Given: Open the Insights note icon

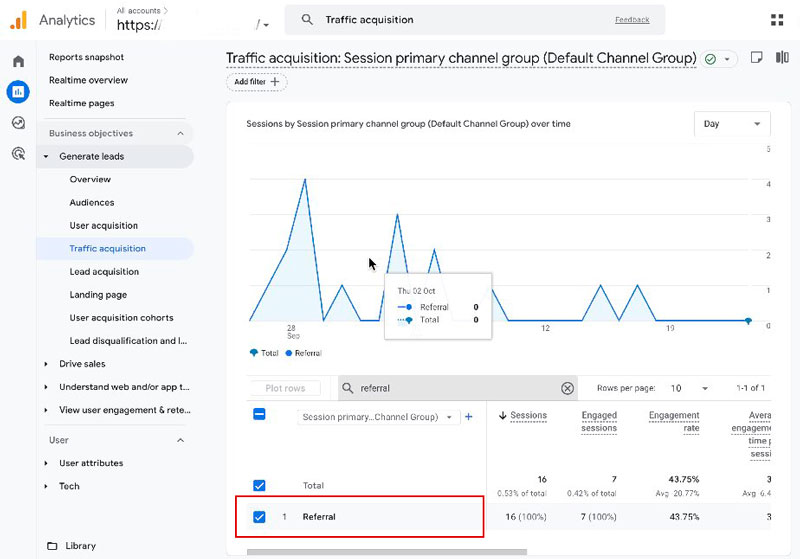Looking at the screenshot, I should [757, 57].
